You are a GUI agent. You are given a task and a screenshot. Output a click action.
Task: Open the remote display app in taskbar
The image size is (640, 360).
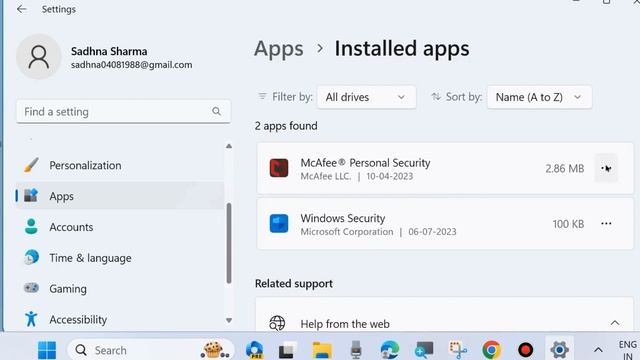point(424,350)
